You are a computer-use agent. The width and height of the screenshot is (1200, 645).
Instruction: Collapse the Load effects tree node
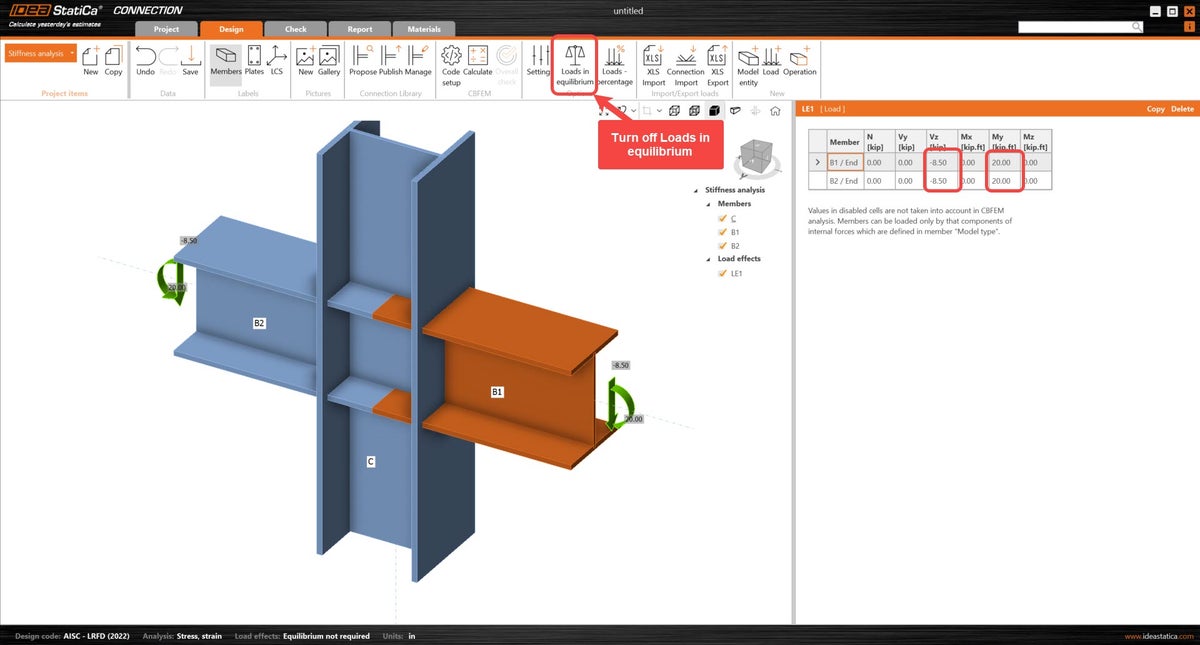[x=708, y=258]
